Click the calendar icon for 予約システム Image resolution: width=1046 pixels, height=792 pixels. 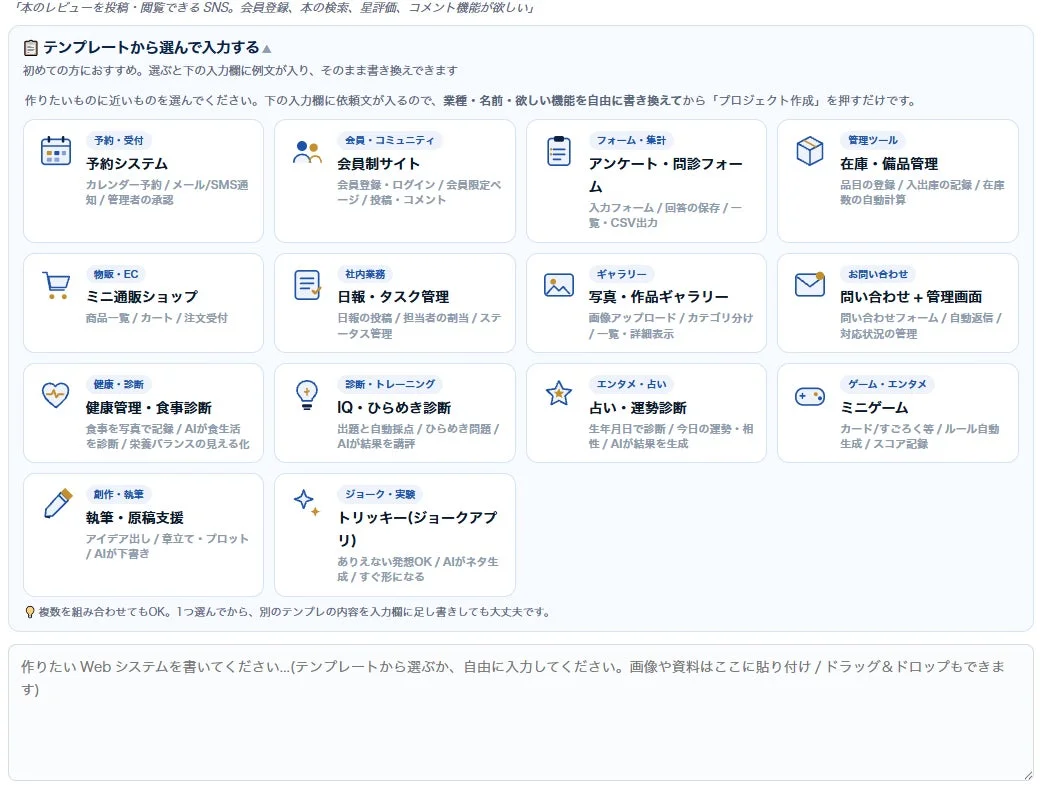(56, 151)
